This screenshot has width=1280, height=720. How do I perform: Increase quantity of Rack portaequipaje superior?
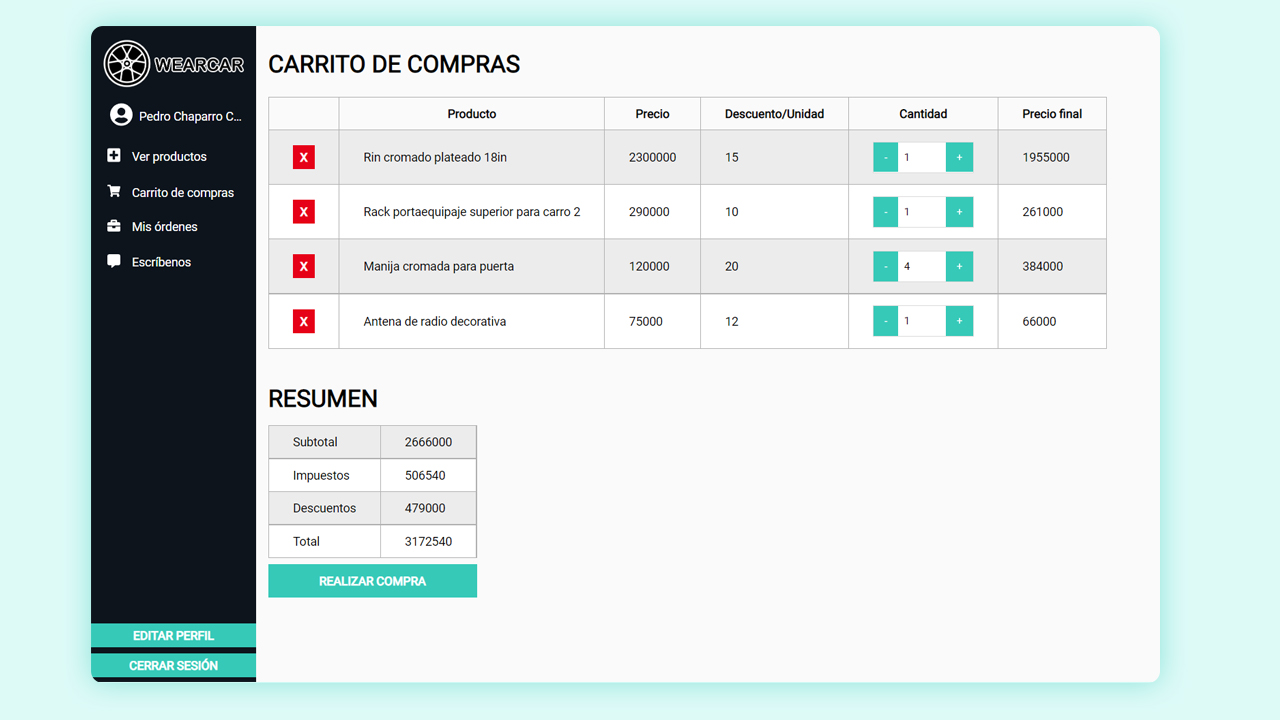[x=959, y=212]
